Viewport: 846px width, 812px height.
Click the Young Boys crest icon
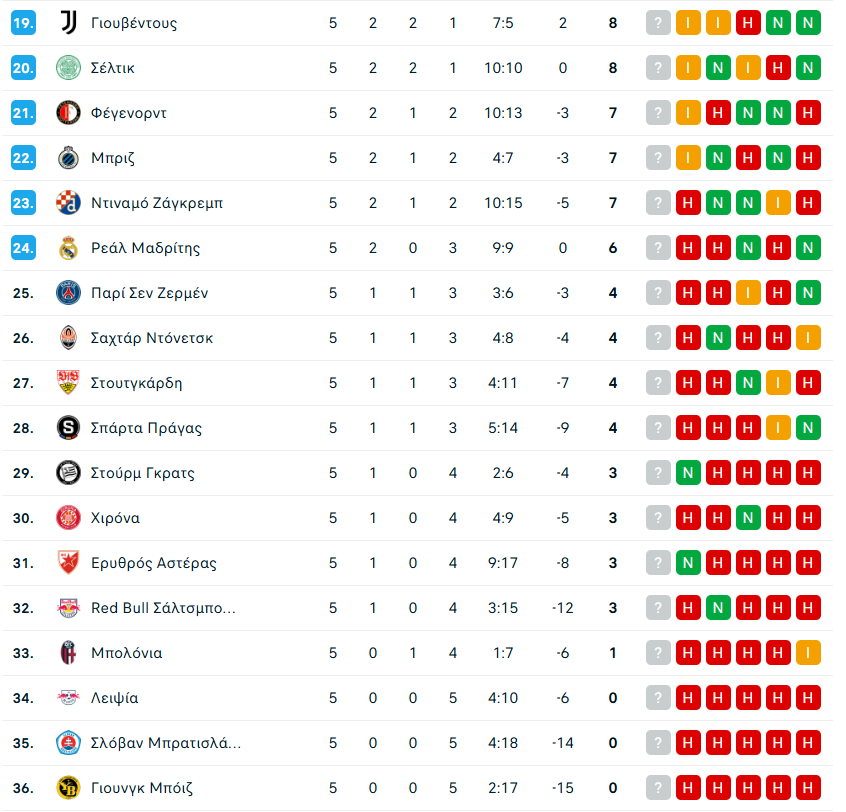click(x=67, y=788)
